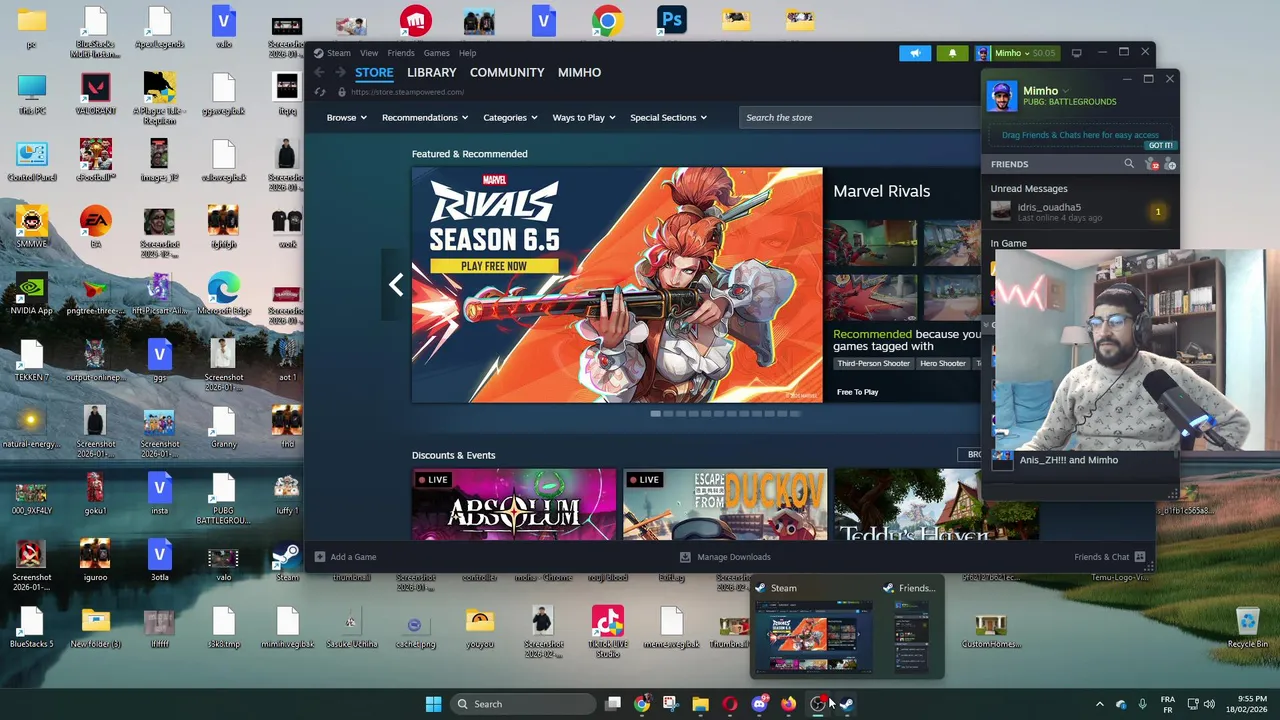Go back with Steam's back arrow

tap(319, 72)
